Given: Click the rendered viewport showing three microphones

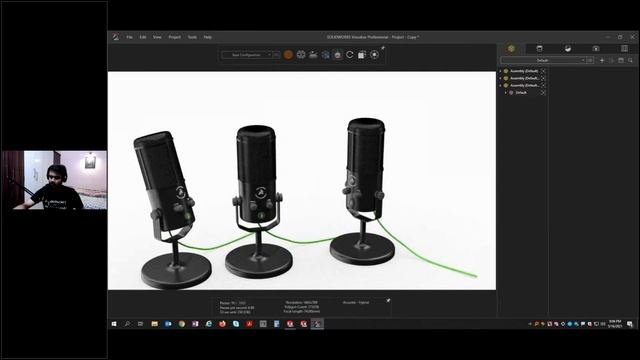Looking at the screenshot, I should click(x=302, y=181).
